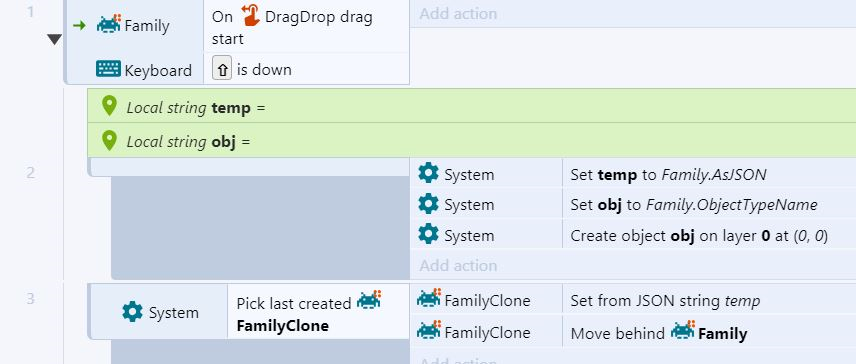Click the DragDrop behavior icon
The width and height of the screenshot is (856, 364).
(250, 16)
